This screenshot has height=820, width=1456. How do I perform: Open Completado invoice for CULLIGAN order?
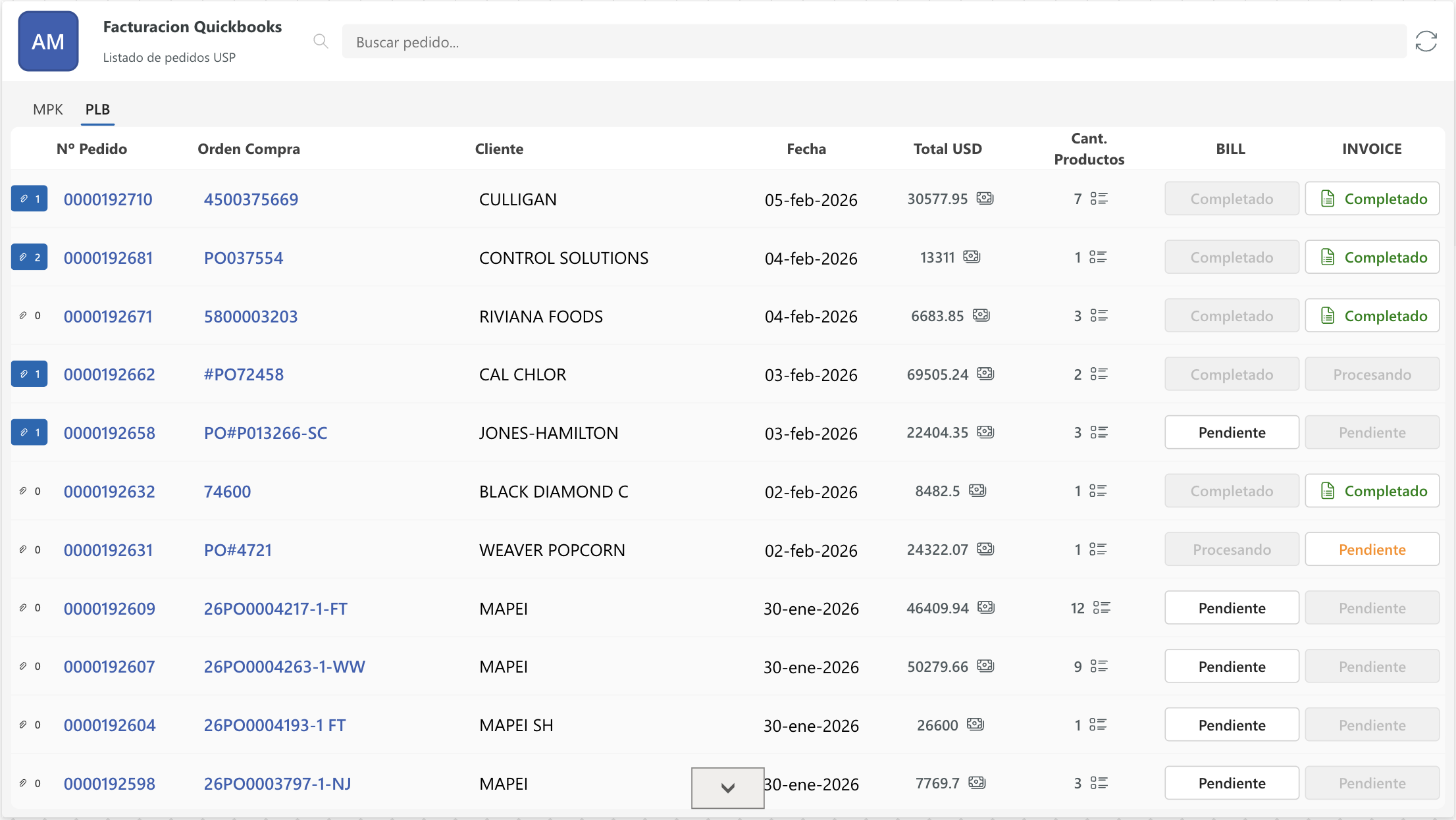[1372, 199]
